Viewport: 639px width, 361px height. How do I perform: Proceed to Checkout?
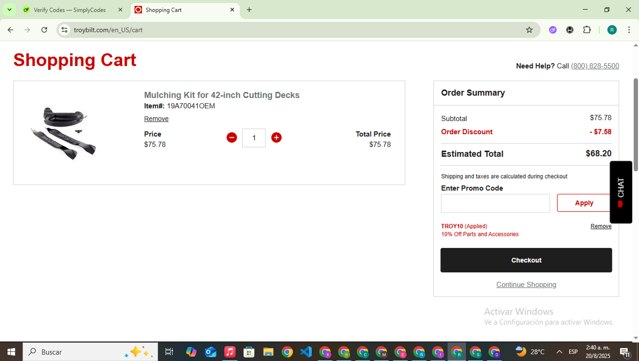pyautogui.click(x=526, y=260)
